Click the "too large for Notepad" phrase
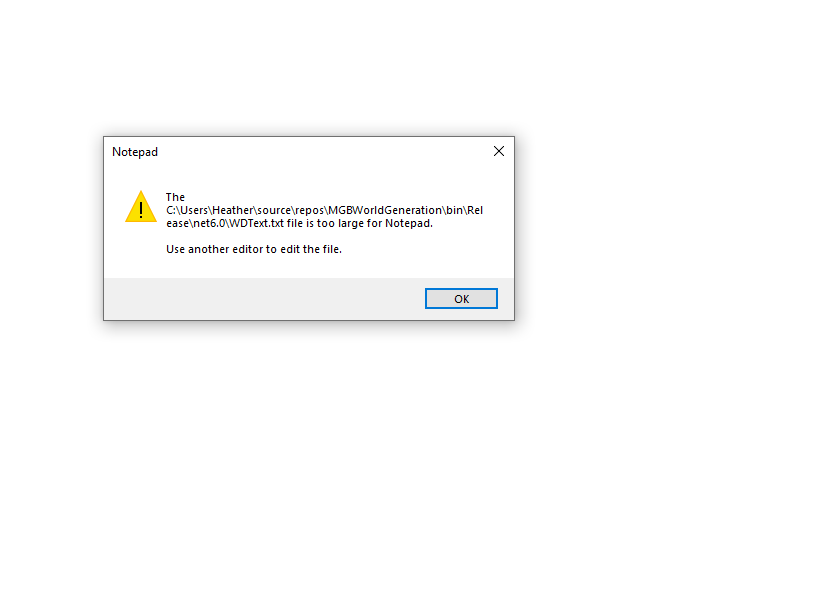 click(373, 223)
